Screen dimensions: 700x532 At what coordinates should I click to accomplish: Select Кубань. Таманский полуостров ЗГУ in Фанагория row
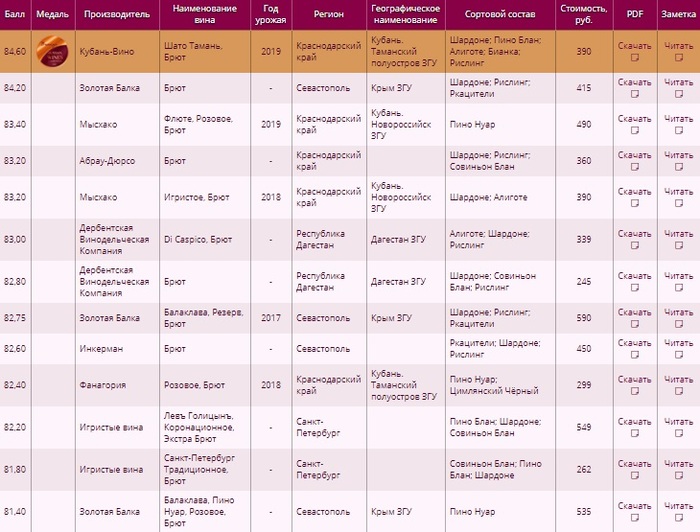404,385
